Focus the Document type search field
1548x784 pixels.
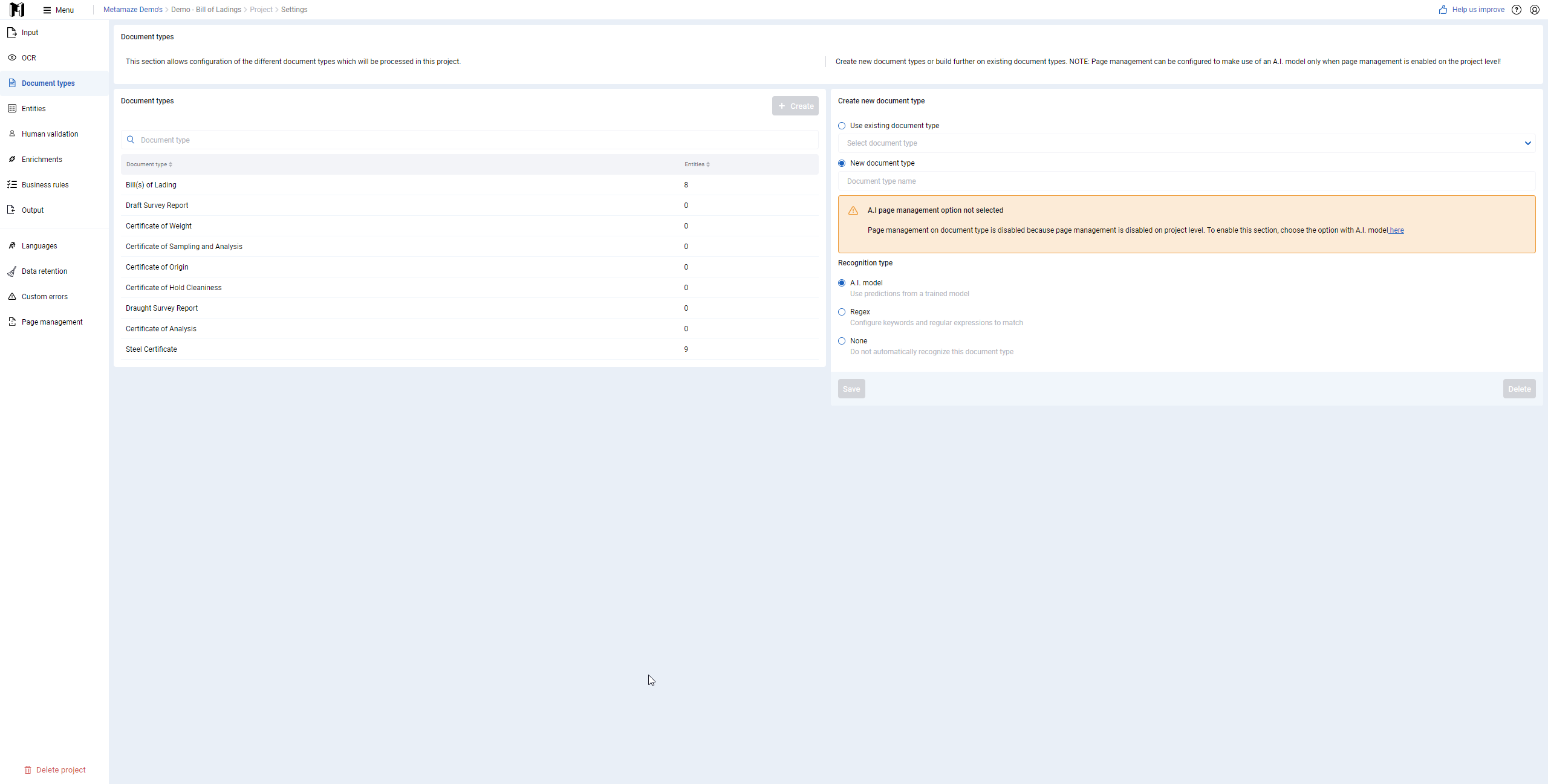coord(470,140)
